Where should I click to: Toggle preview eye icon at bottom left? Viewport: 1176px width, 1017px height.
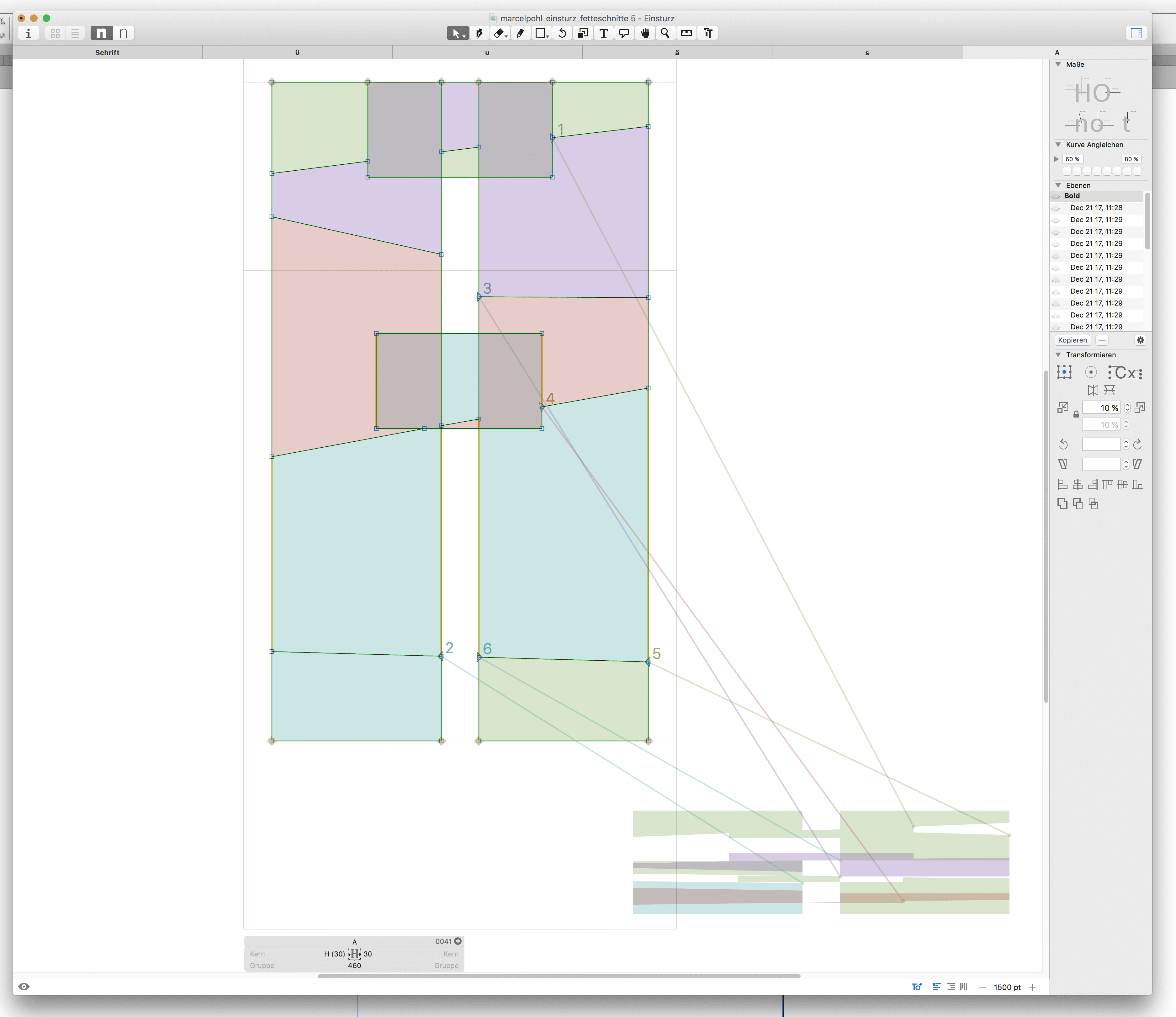coord(24,986)
